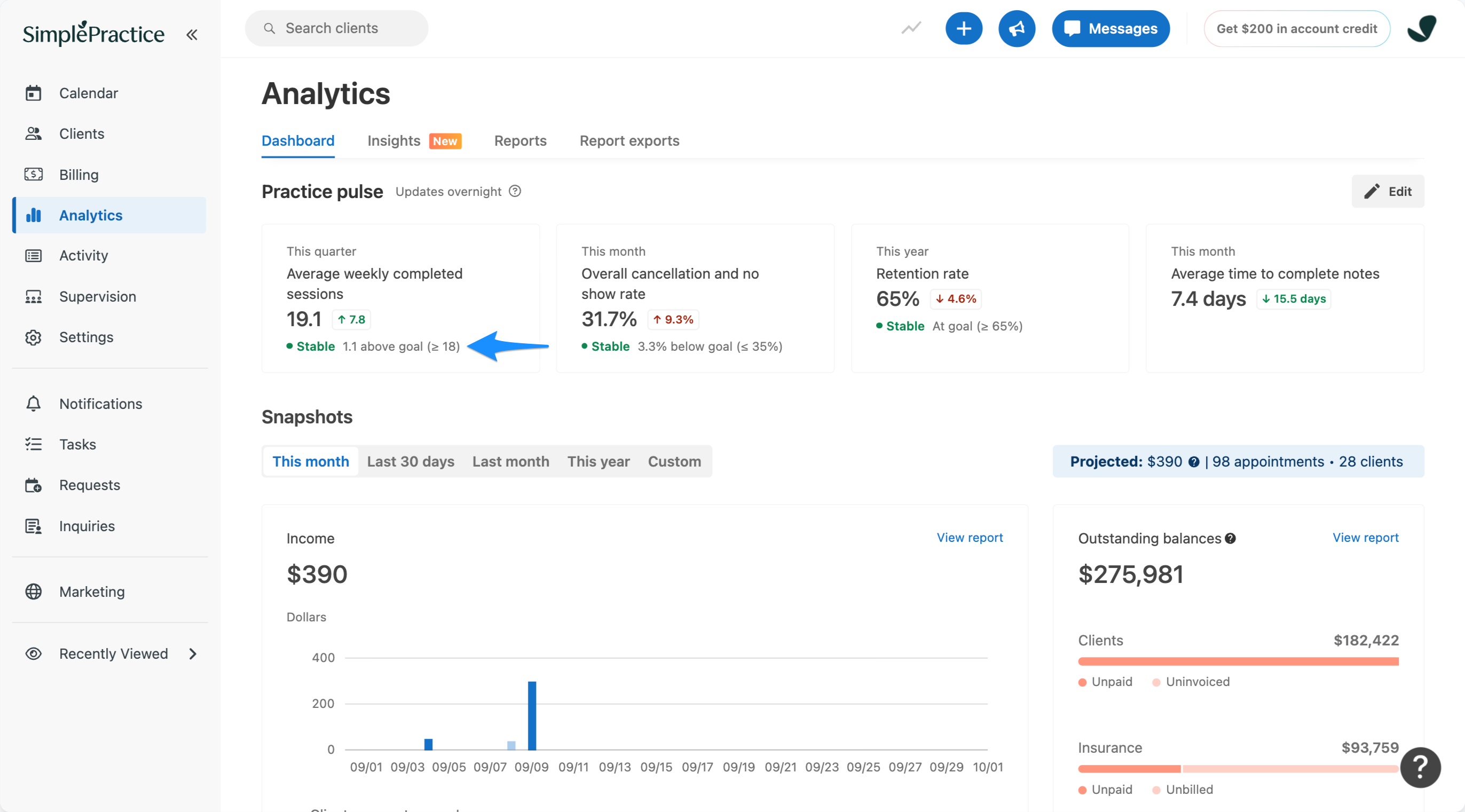Screen dimensions: 1465x812
Task: Click the Outstanding balances info icon
Action: point(1230,539)
